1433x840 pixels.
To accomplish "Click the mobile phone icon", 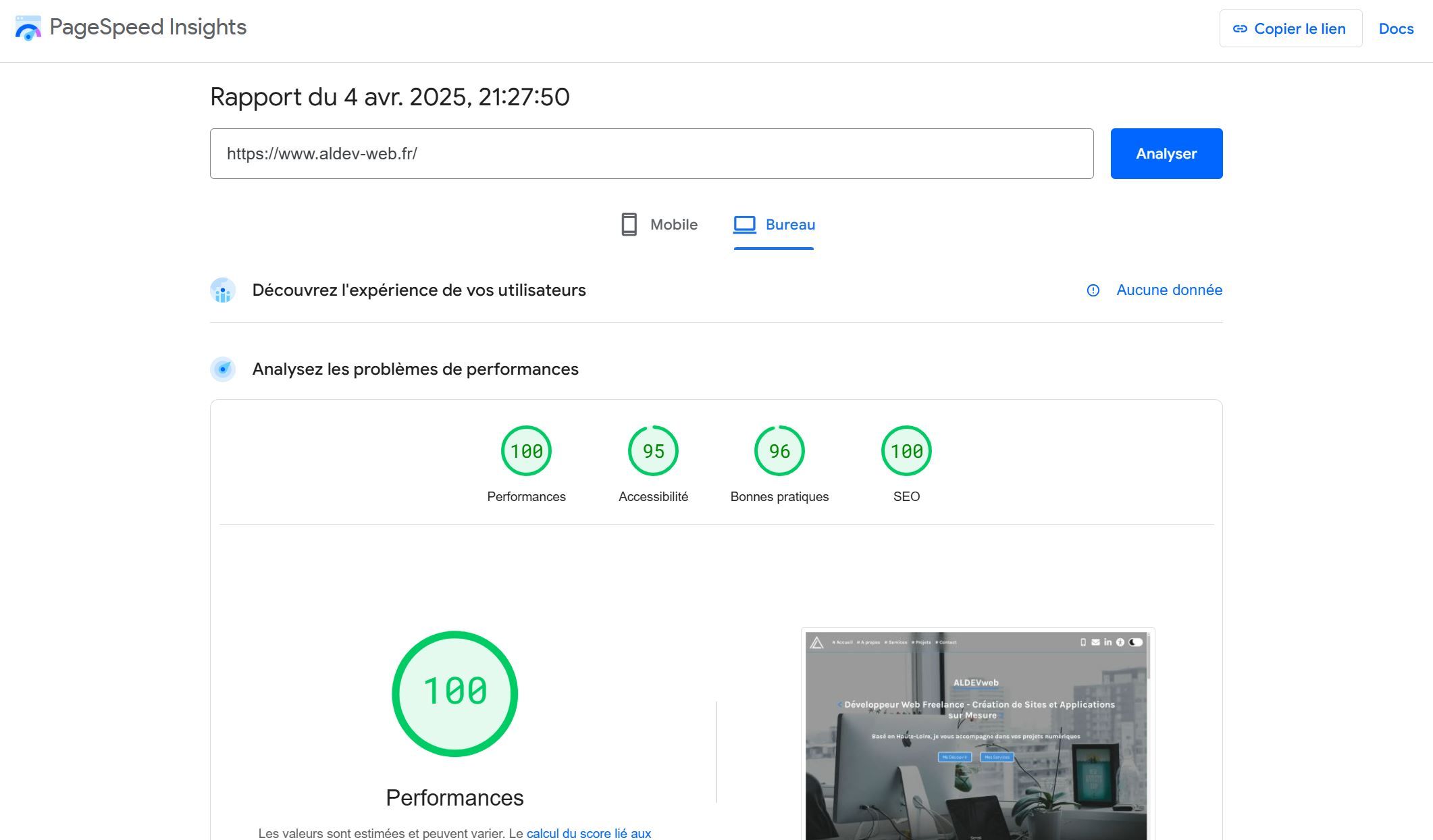I will [x=629, y=224].
